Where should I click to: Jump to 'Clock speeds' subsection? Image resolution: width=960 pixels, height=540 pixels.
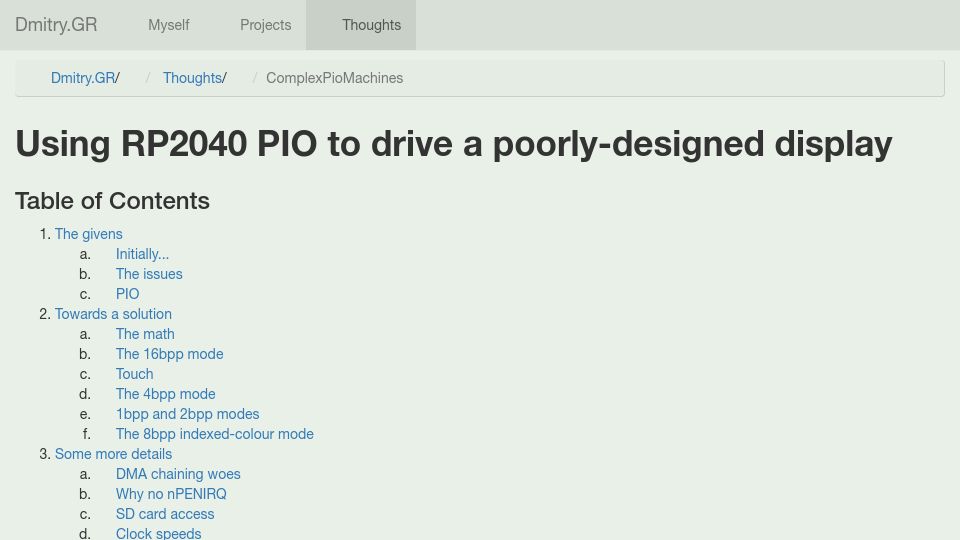click(x=159, y=533)
